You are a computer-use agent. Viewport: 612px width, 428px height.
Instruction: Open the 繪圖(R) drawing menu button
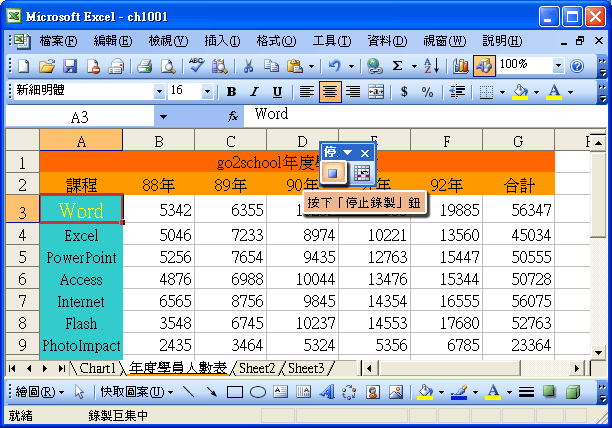click(39, 392)
